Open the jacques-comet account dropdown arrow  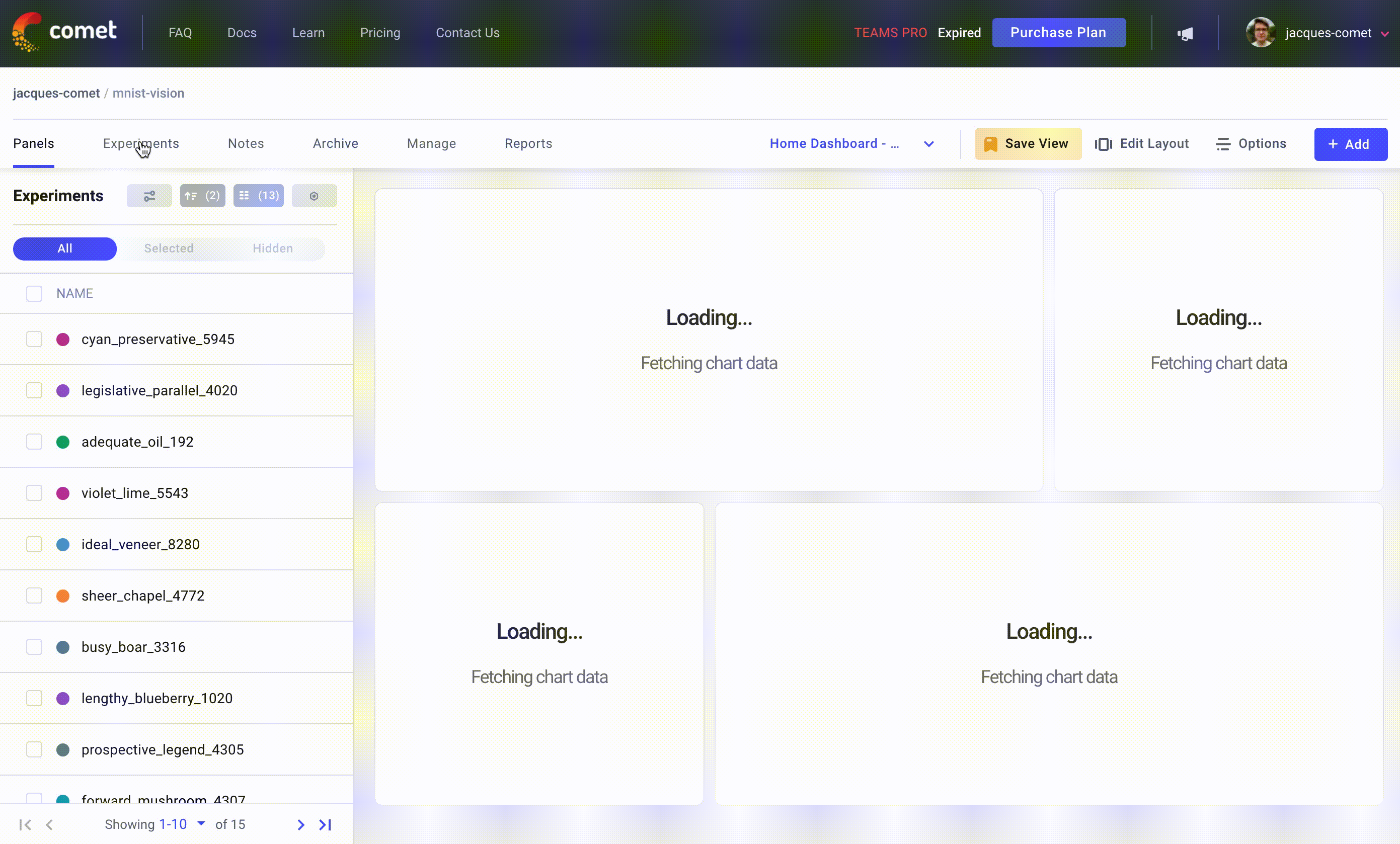[x=1385, y=34]
